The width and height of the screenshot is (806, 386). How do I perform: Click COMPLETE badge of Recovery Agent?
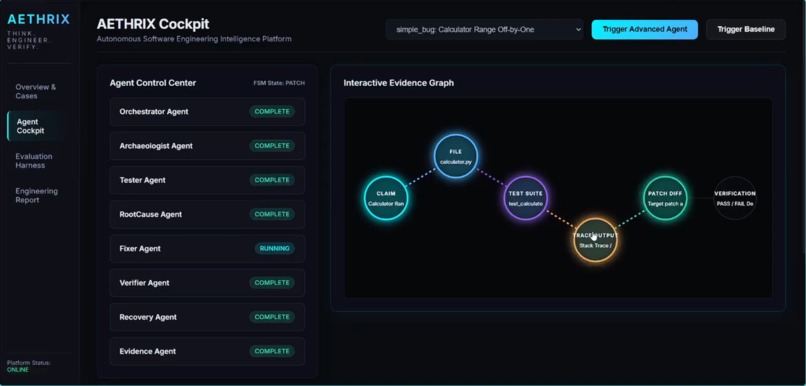272,317
